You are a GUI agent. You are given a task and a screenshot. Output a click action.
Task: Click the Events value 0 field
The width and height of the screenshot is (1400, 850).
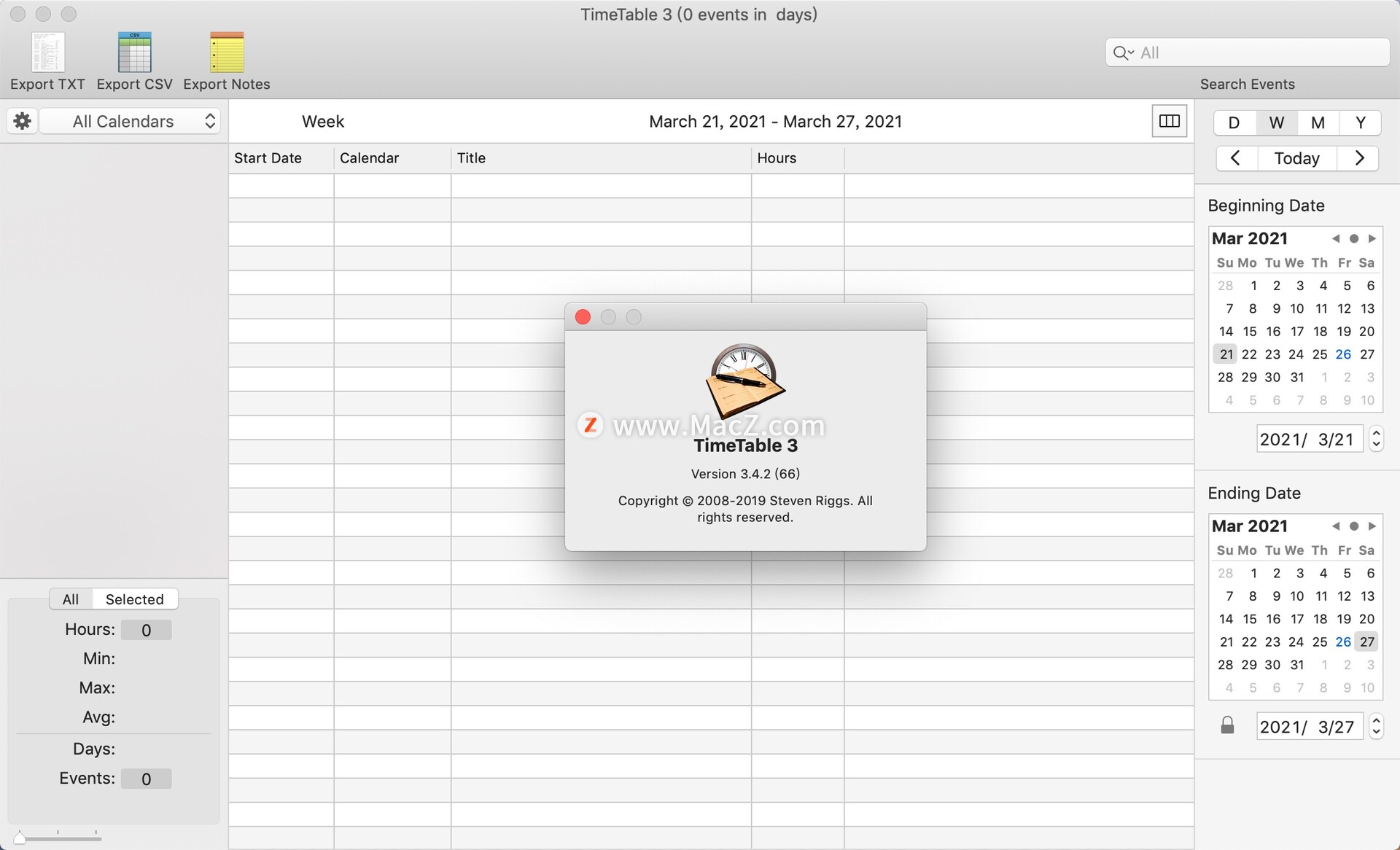pyautogui.click(x=146, y=779)
